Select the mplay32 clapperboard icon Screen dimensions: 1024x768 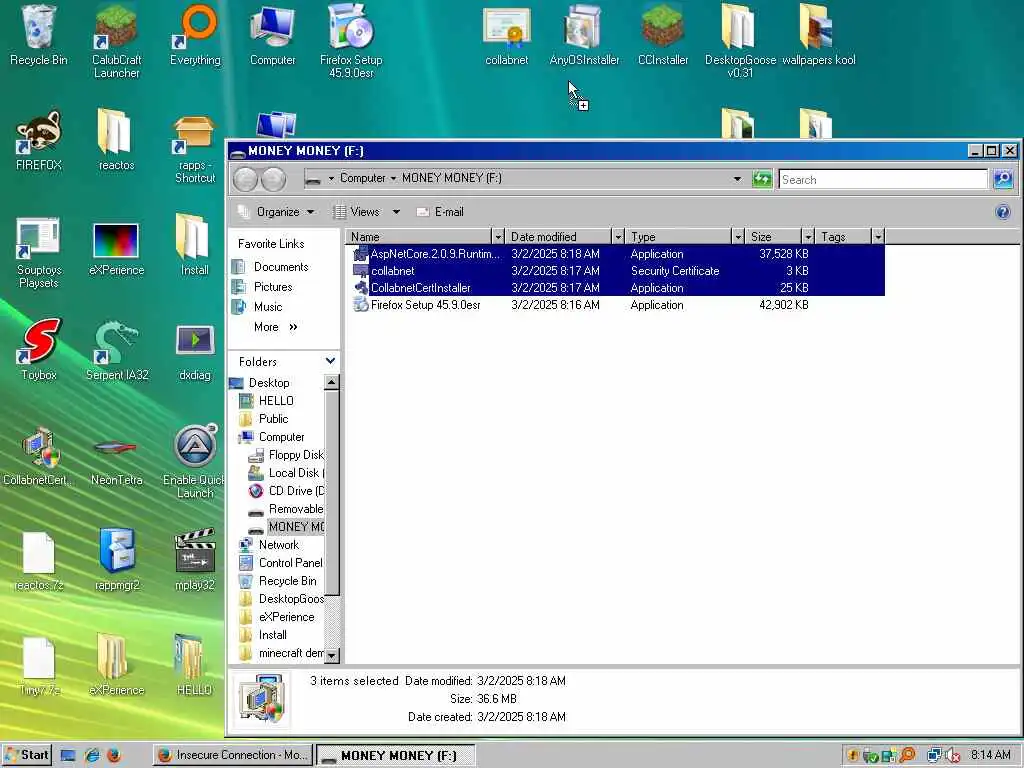click(195, 560)
